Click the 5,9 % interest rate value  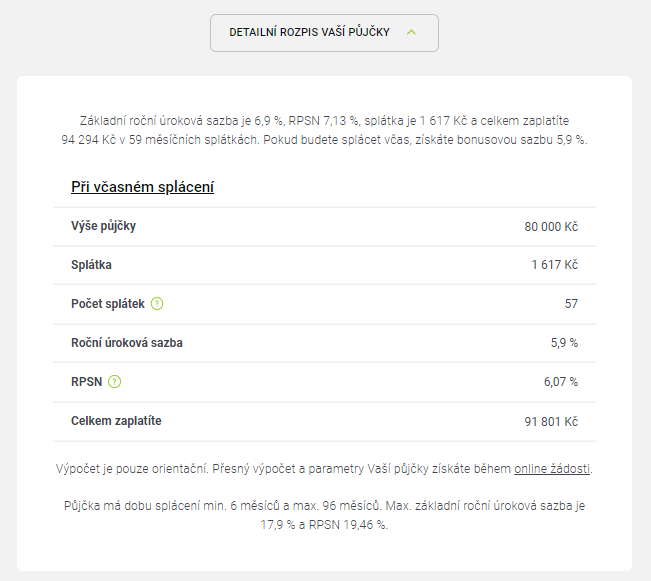564,343
